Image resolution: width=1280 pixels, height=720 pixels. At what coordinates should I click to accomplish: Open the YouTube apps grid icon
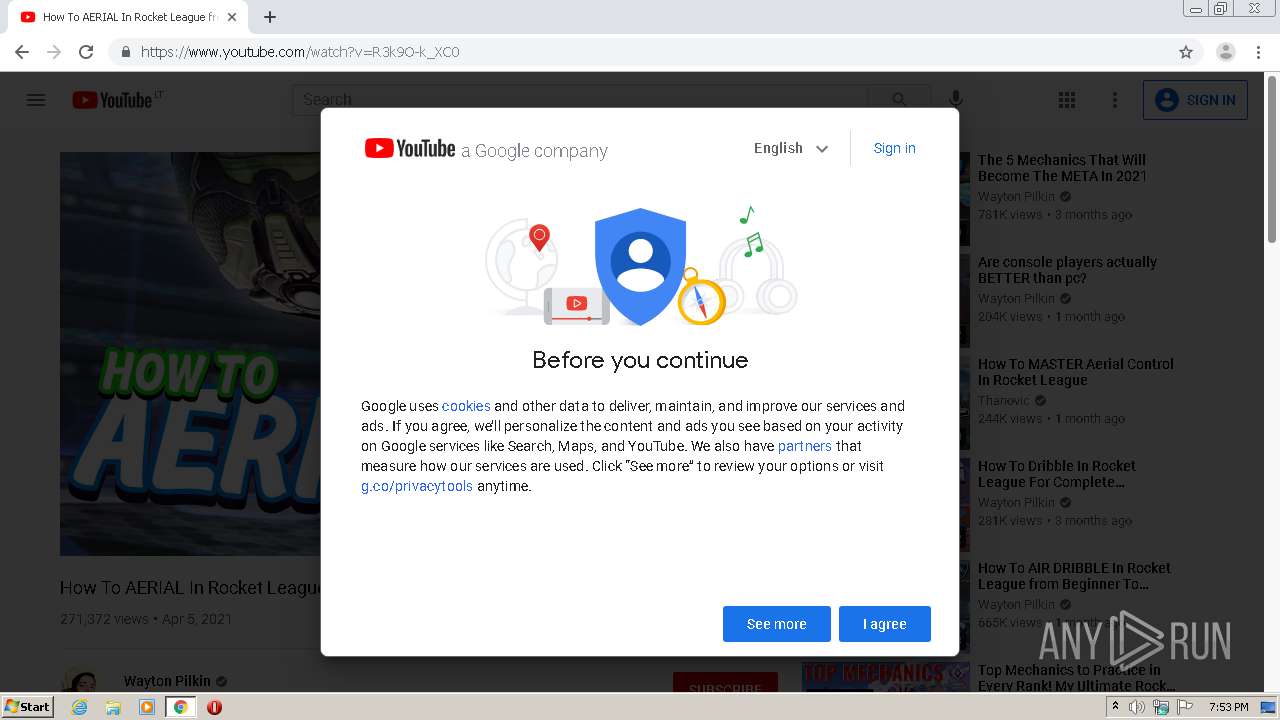pyautogui.click(x=1067, y=100)
